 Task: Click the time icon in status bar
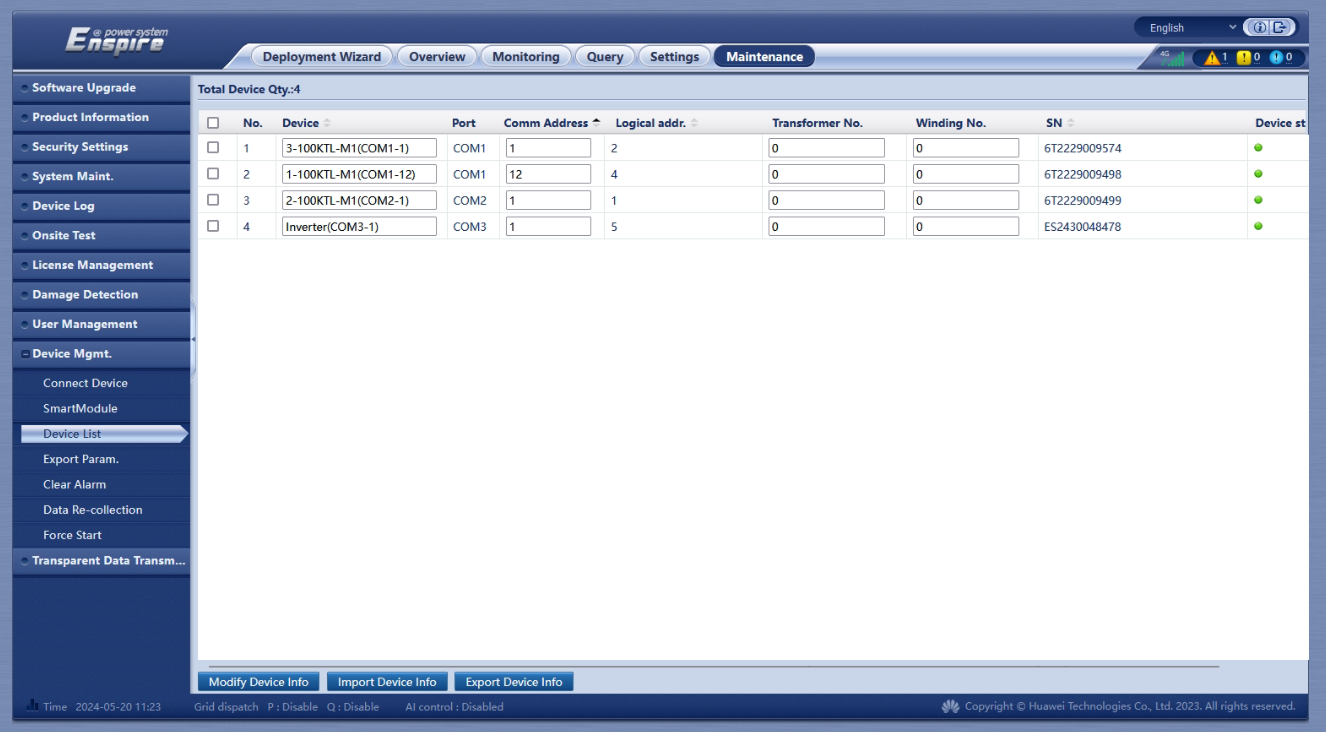click(32, 706)
